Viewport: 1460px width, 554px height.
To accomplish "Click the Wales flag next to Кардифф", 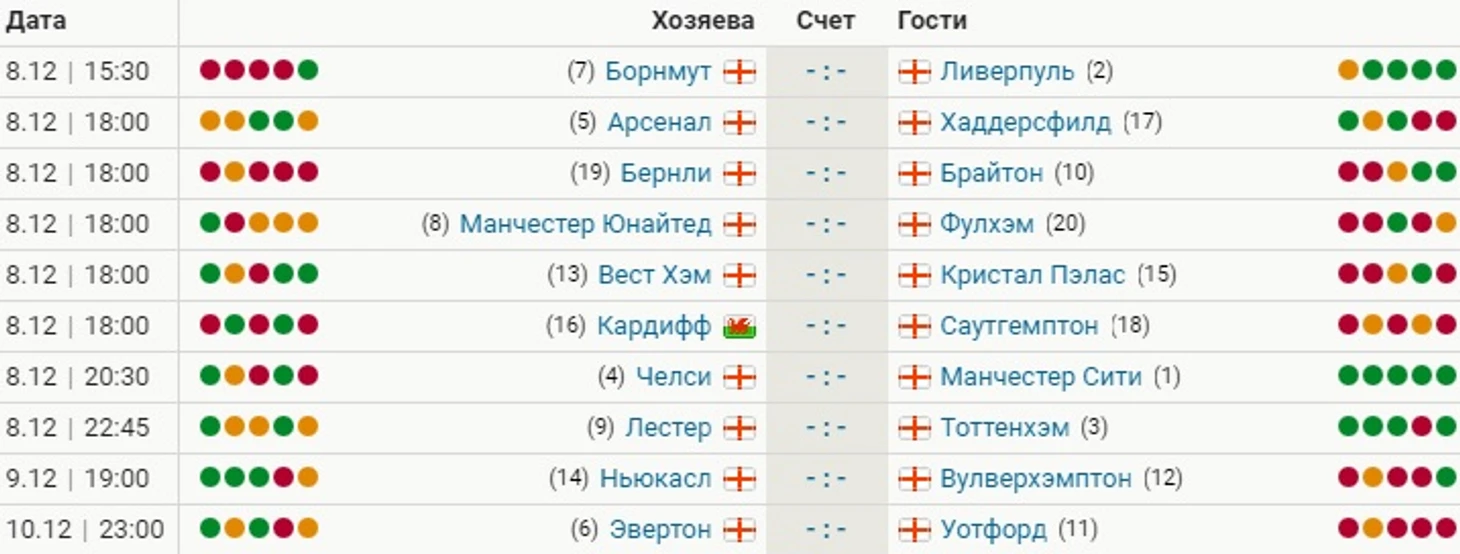I will (740, 326).
